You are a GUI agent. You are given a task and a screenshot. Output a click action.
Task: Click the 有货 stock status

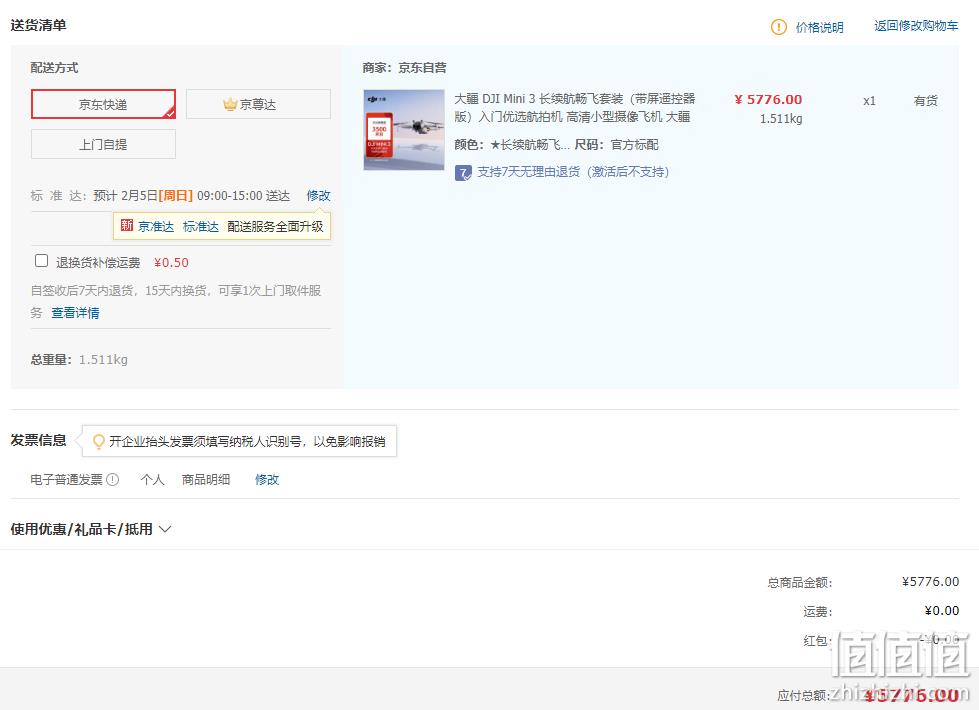tap(925, 101)
